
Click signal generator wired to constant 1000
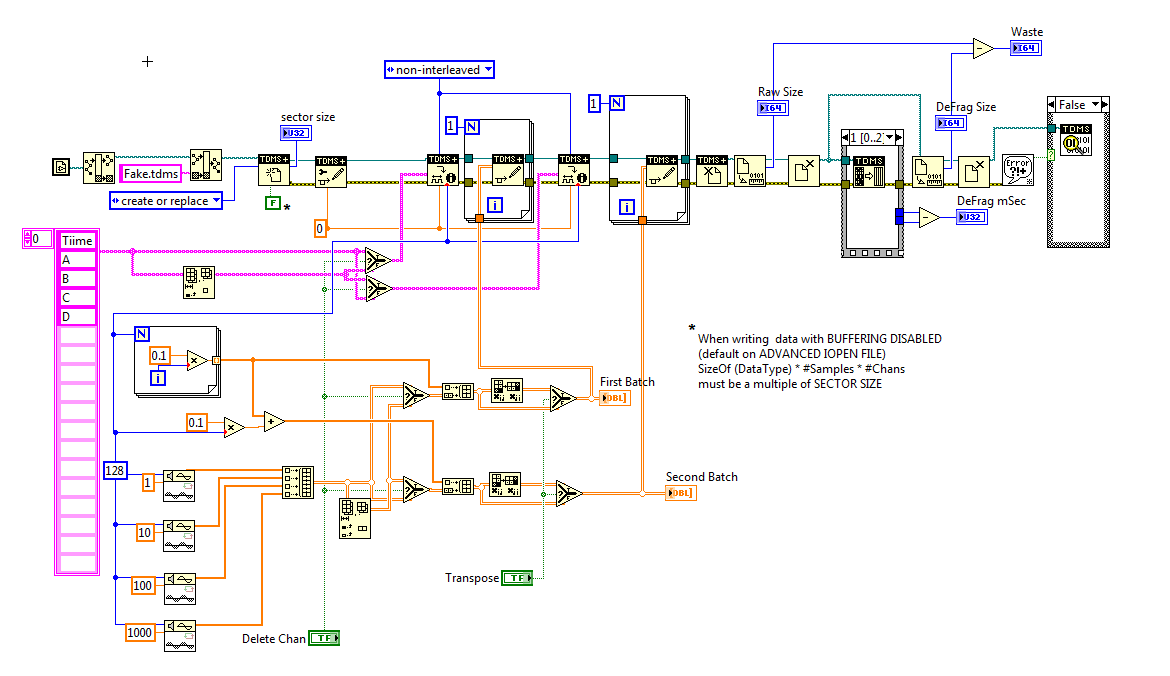[x=180, y=636]
